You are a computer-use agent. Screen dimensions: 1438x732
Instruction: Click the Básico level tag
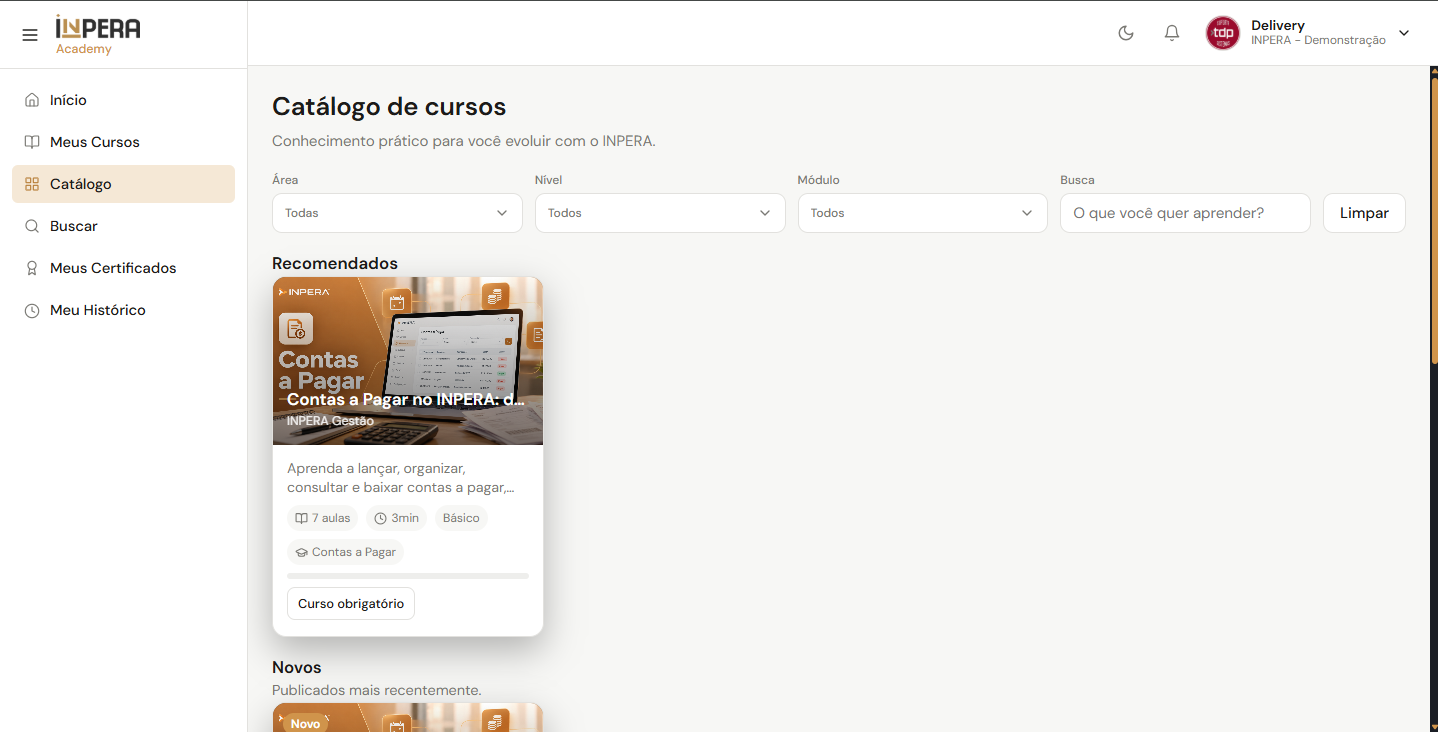pos(461,518)
